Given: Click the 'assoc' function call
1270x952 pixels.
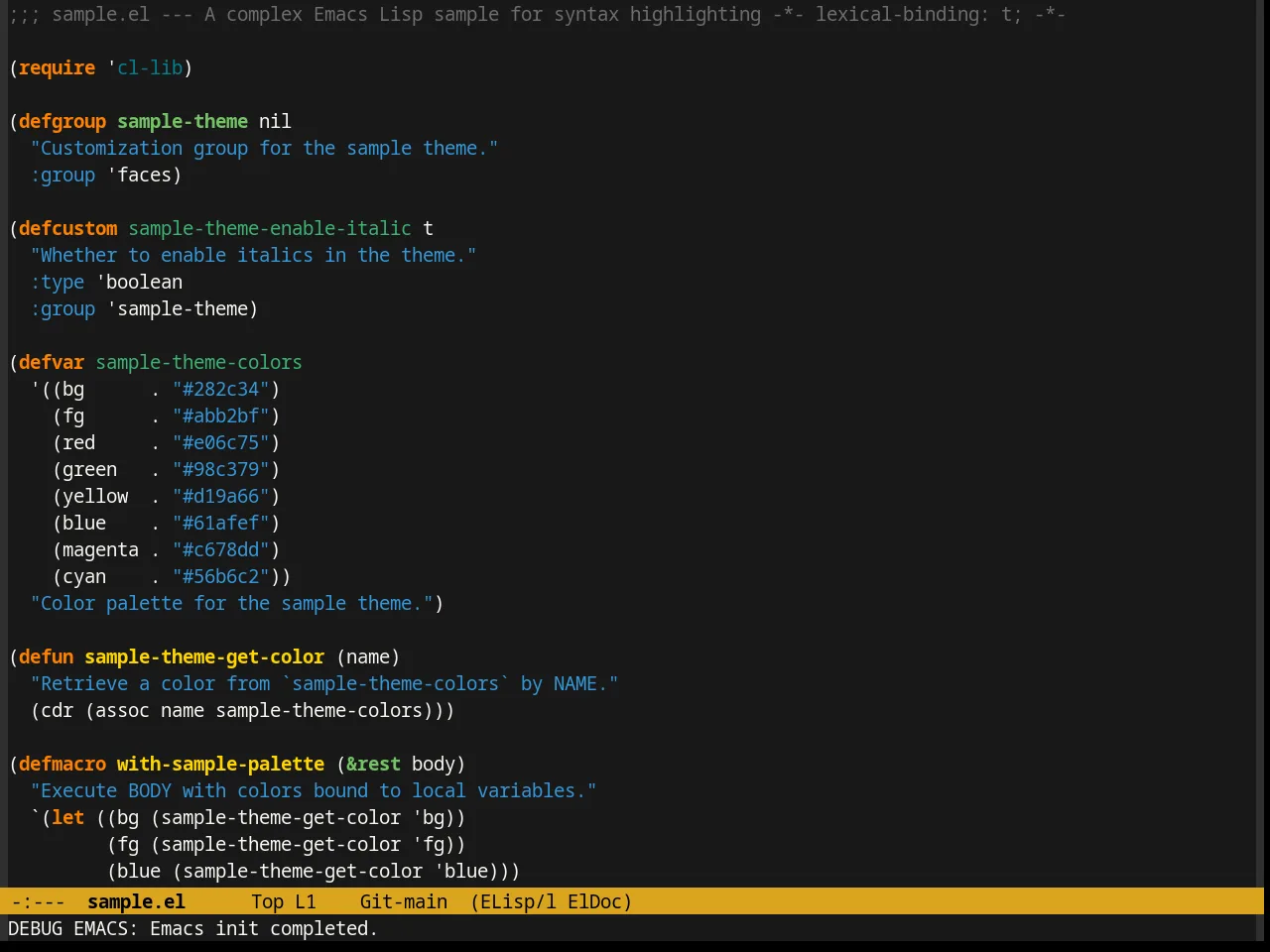Looking at the screenshot, I should pos(122,710).
